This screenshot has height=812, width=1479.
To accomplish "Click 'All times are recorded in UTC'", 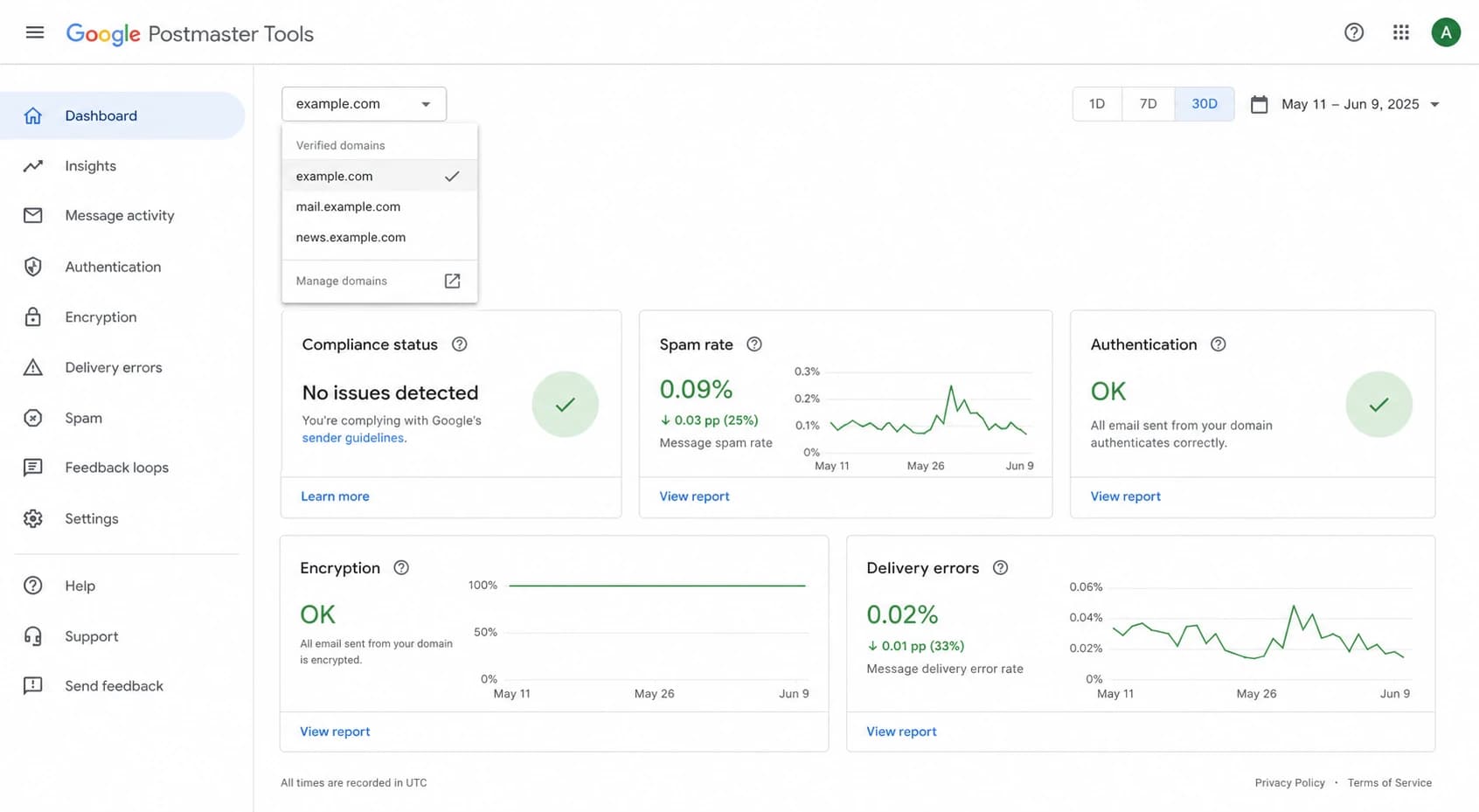I will coord(354,782).
